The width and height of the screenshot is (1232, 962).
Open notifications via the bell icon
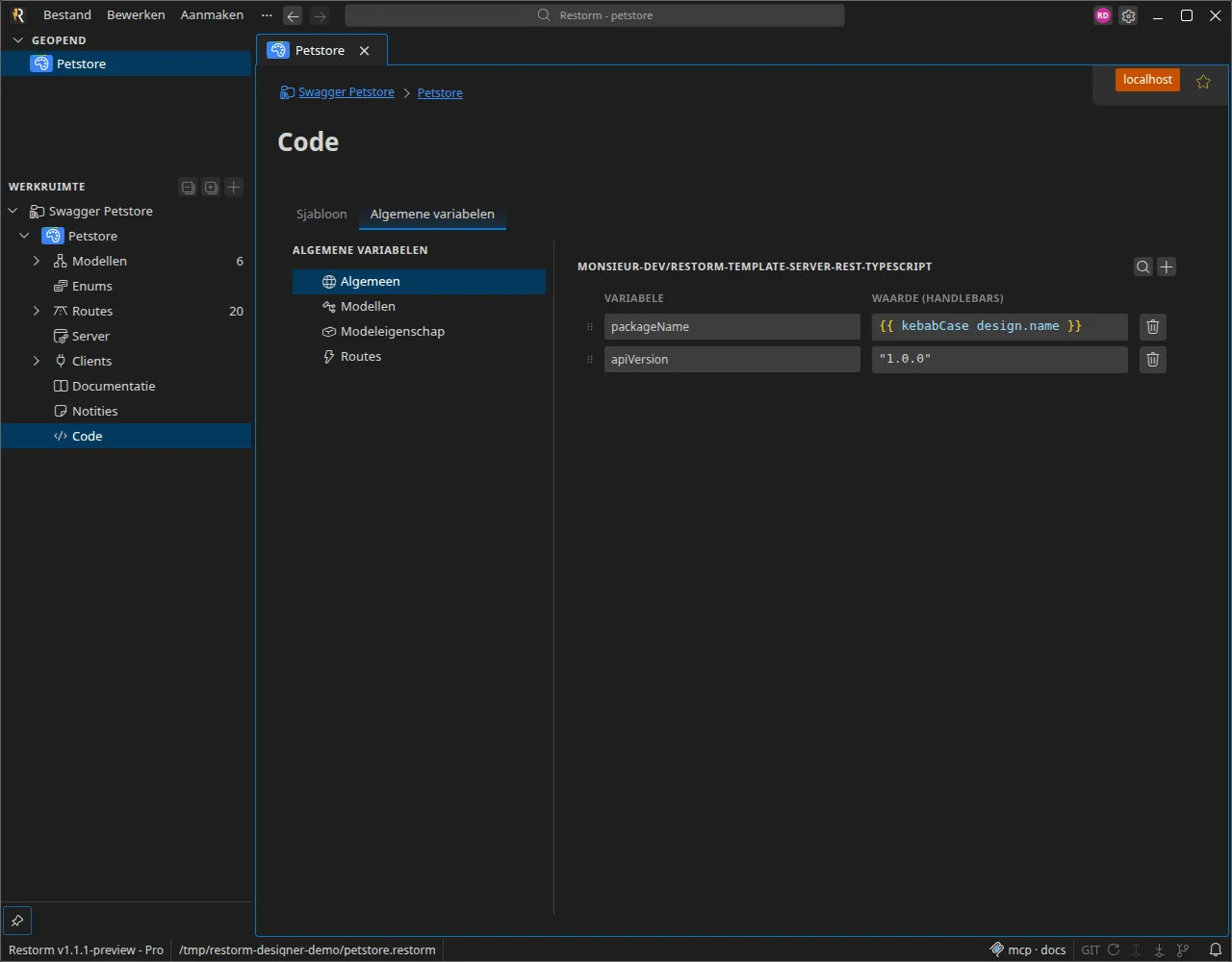click(1215, 949)
